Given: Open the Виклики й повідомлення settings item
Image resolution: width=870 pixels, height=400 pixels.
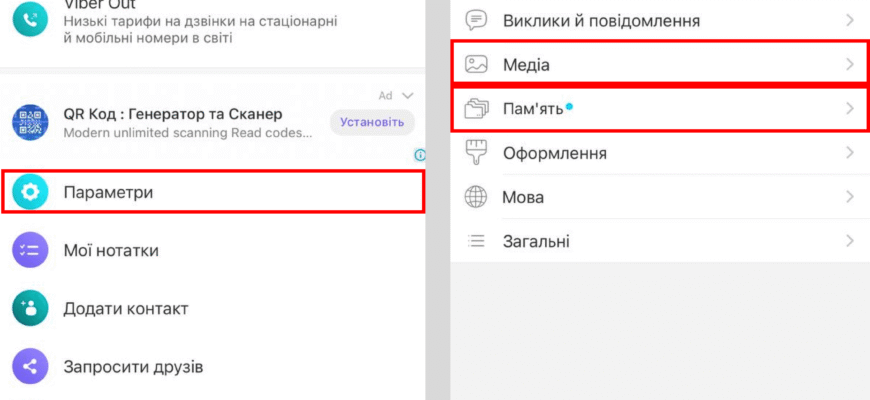Looking at the screenshot, I should [660, 21].
